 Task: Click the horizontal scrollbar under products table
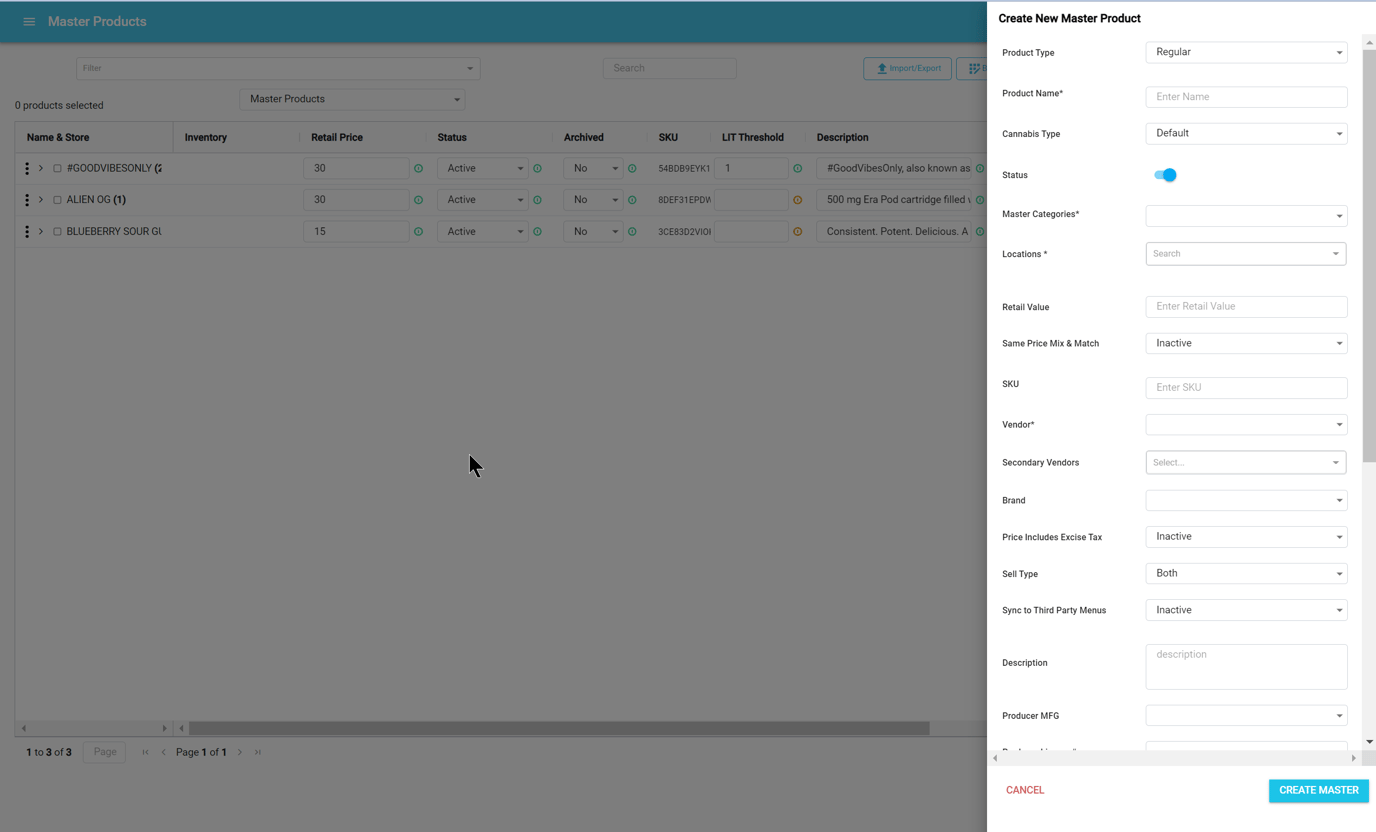coord(559,728)
